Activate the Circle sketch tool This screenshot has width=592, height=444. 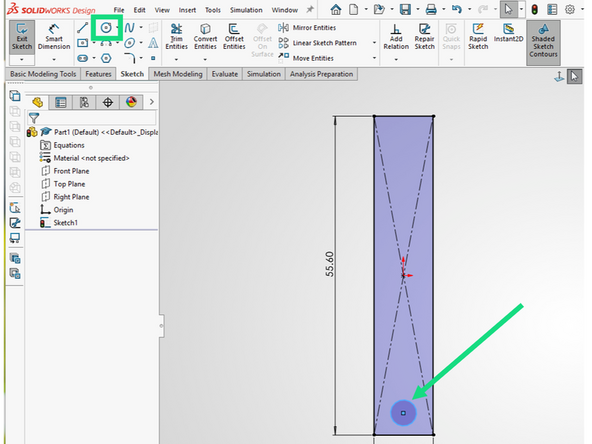pyautogui.click(x=106, y=28)
